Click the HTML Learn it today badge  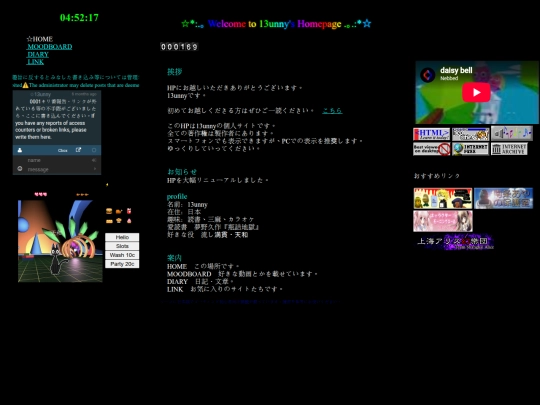click(432, 134)
